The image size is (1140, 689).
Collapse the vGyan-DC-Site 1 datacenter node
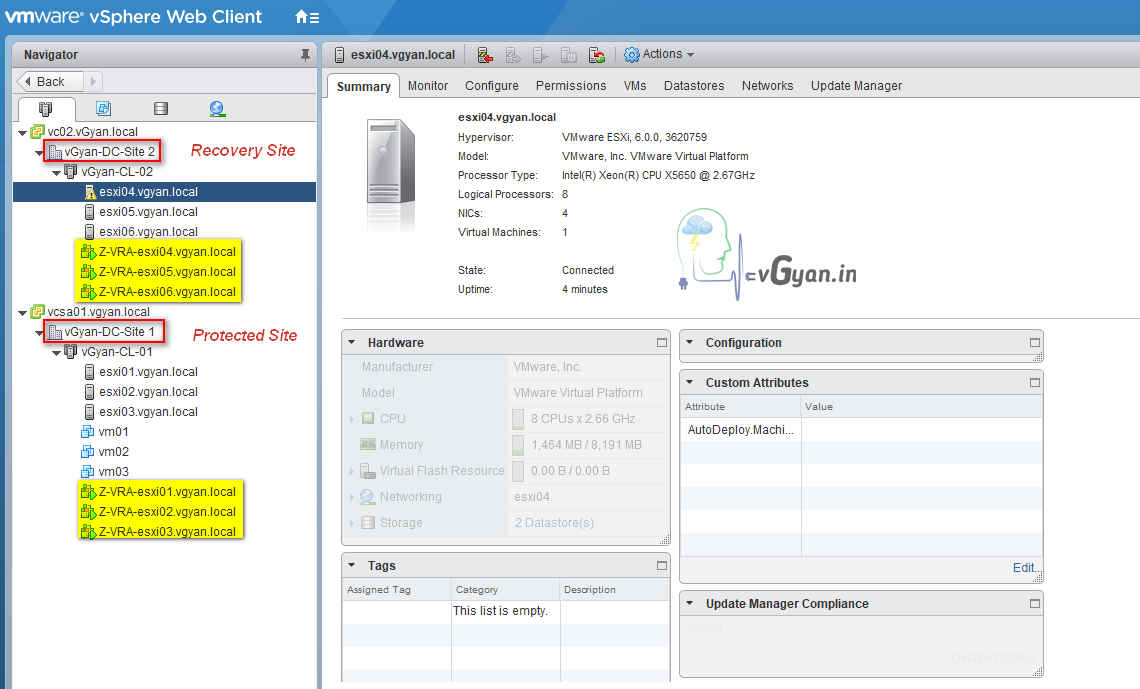tap(39, 333)
